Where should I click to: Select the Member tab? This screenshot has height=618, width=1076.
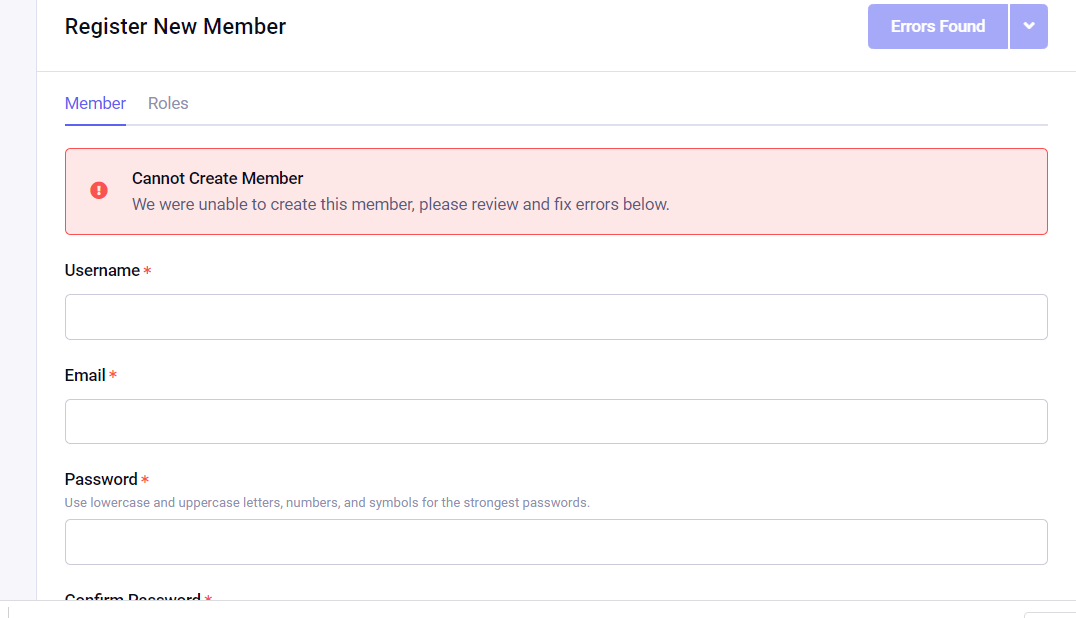click(x=95, y=103)
